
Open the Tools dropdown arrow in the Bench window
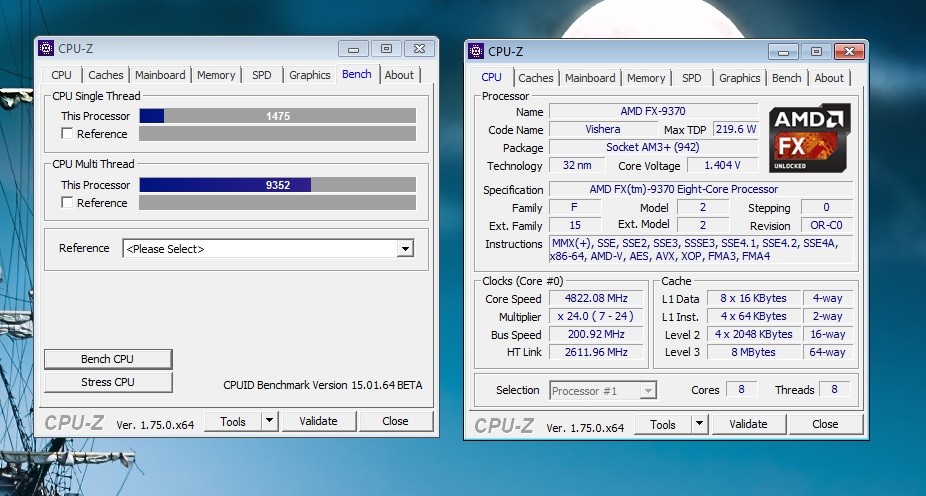269,421
